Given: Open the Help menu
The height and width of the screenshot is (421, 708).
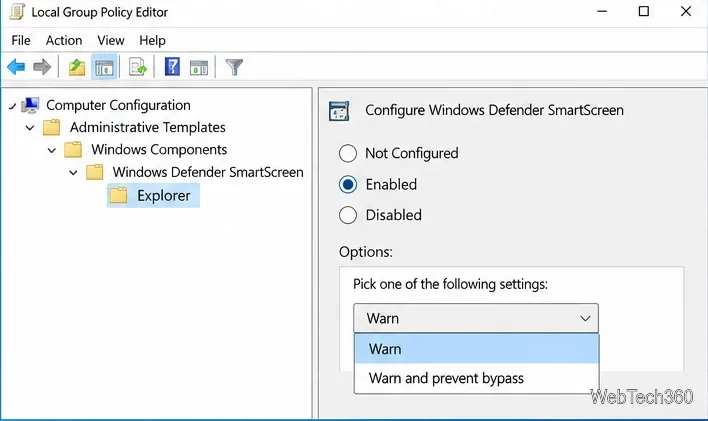Looking at the screenshot, I should point(152,41).
